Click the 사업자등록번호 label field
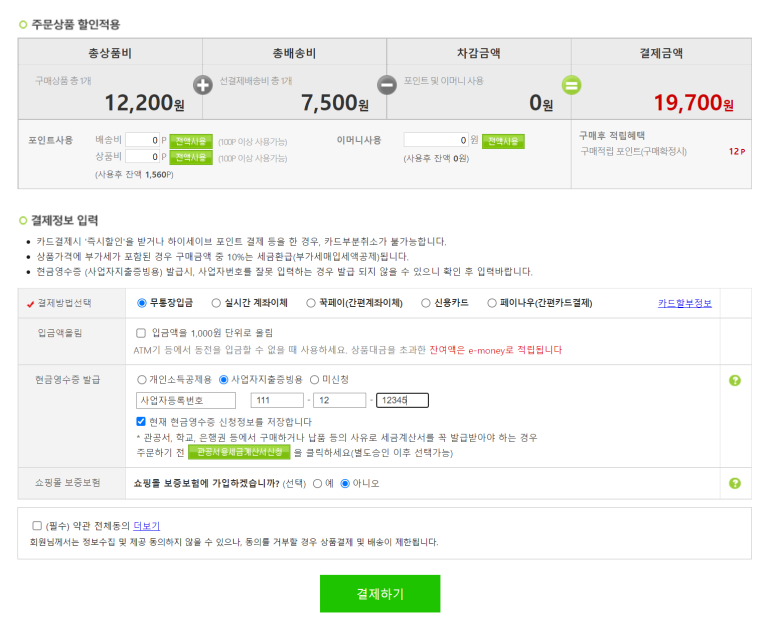 click(186, 400)
